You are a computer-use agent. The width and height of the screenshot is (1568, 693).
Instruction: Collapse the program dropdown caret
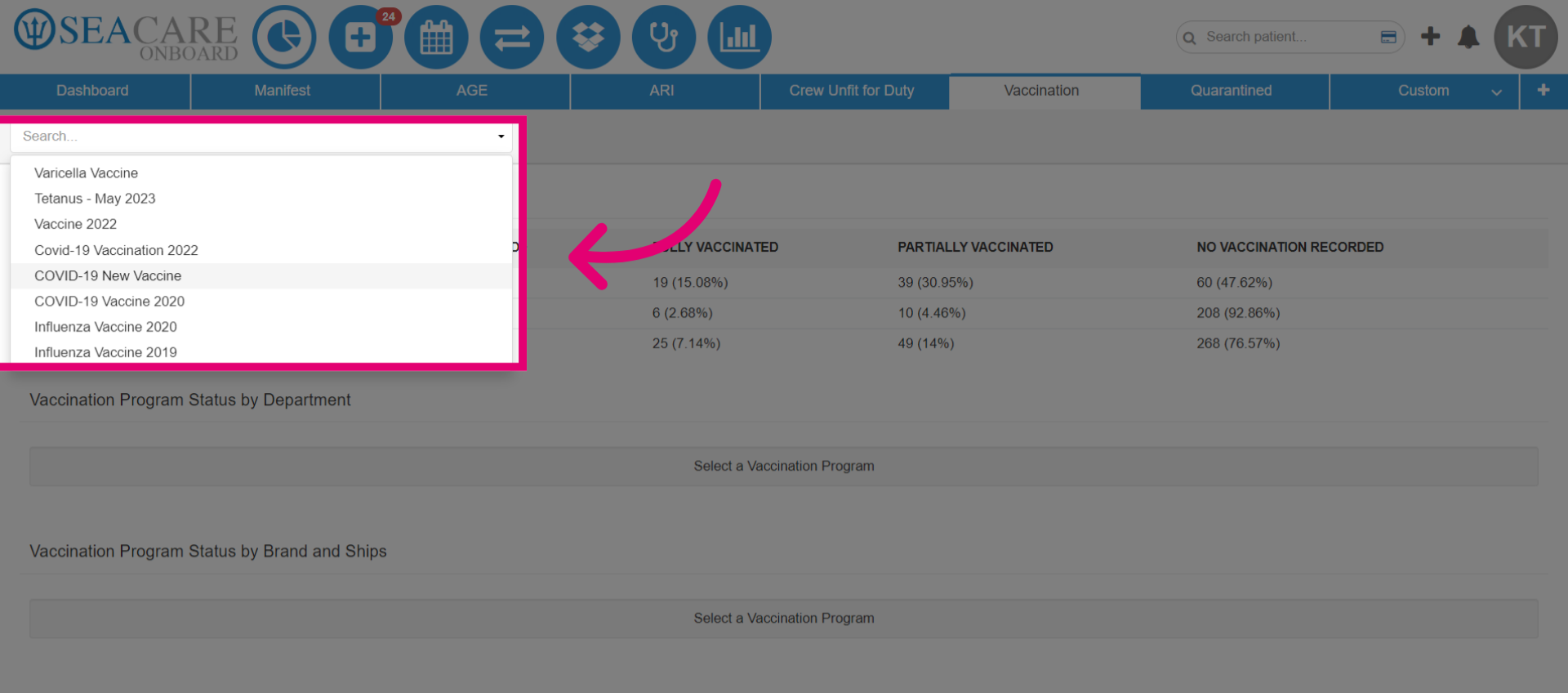pyautogui.click(x=501, y=136)
